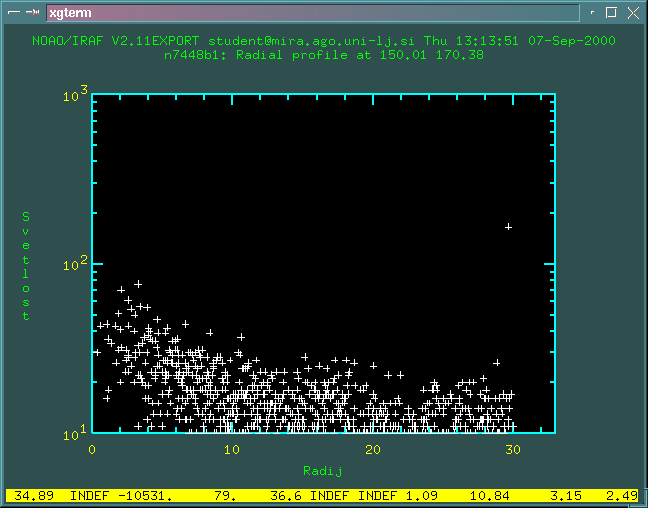Click status value 34.89
Screen dimensions: 648x508
[x=34, y=496]
